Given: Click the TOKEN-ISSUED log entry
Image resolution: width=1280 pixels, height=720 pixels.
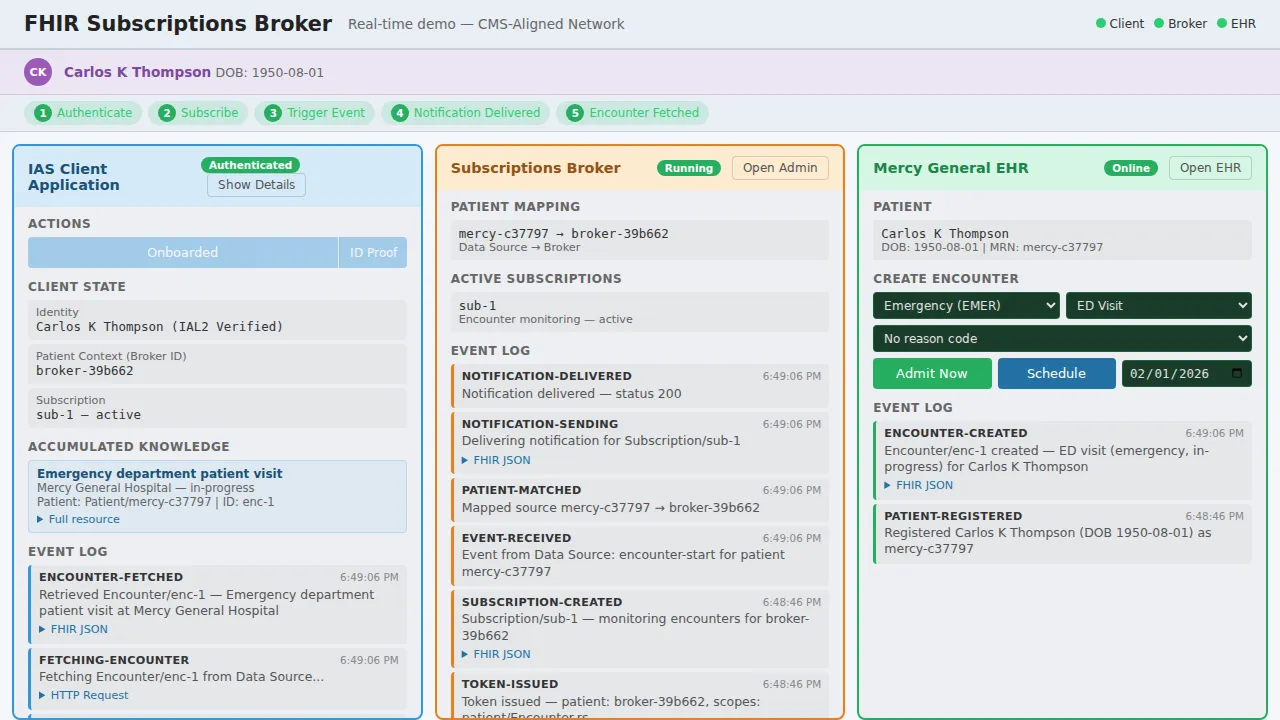Looking at the screenshot, I should [640, 695].
